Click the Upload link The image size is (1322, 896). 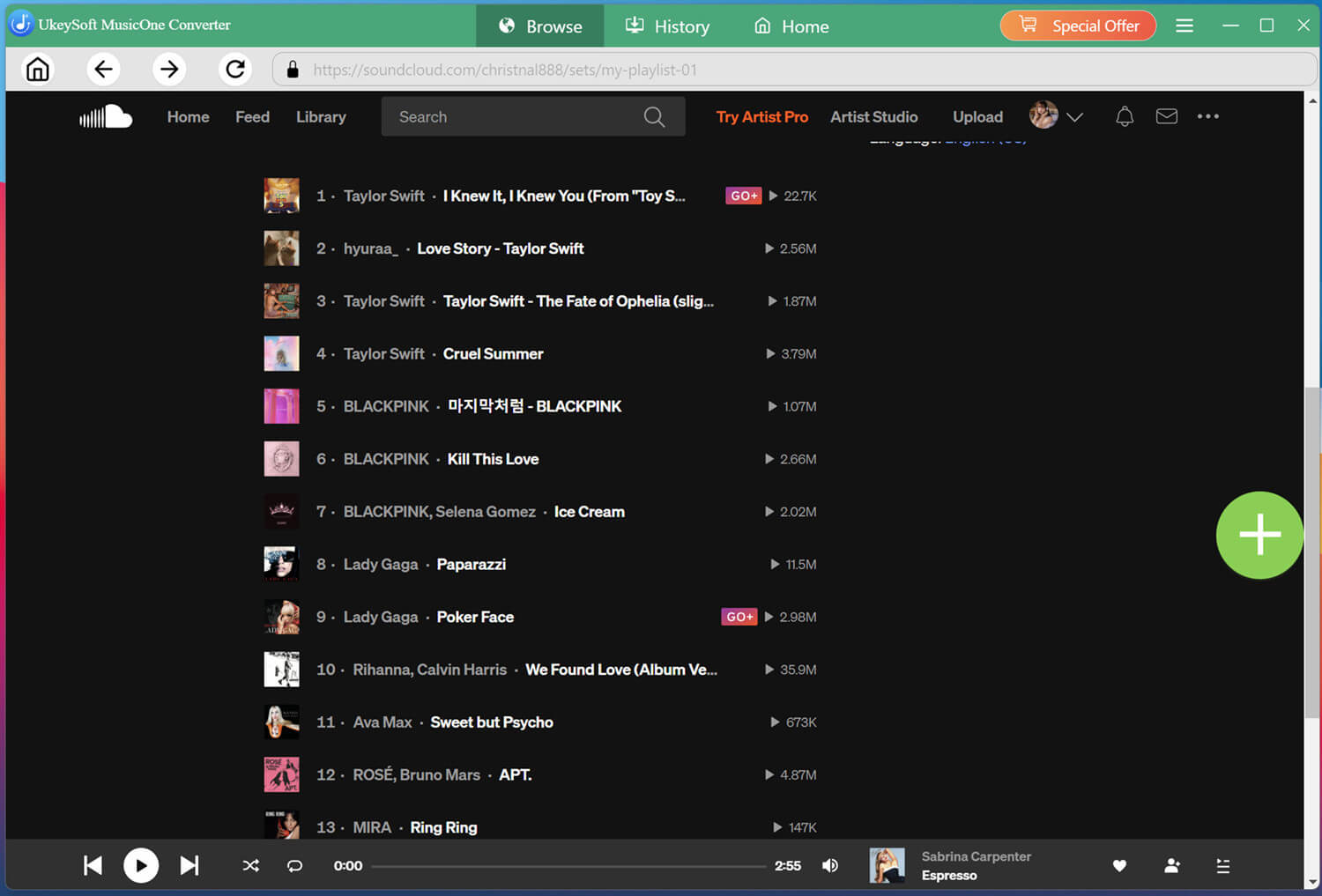(x=977, y=116)
